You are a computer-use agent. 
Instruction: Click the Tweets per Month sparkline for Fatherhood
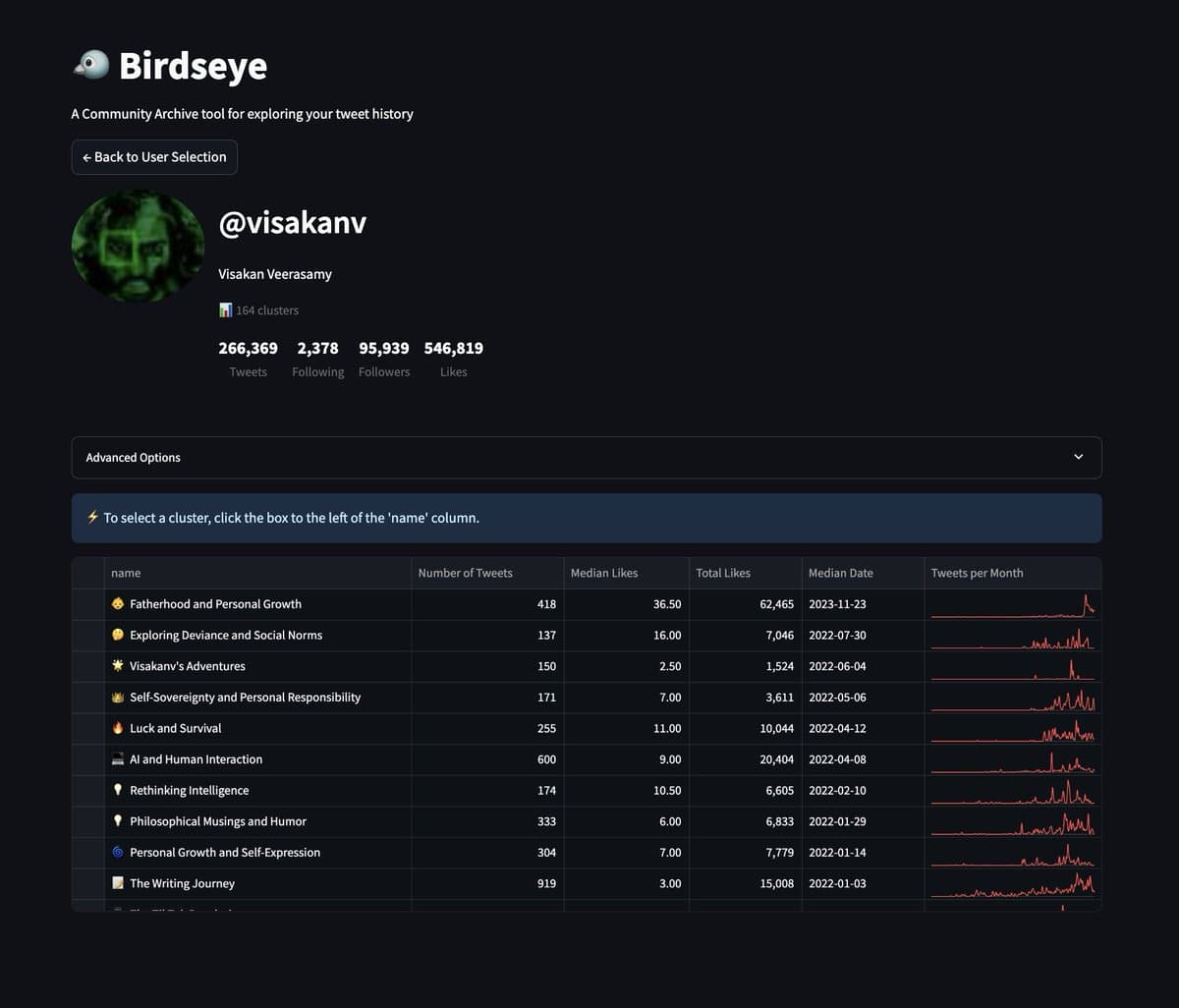pyautogui.click(x=1012, y=604)
